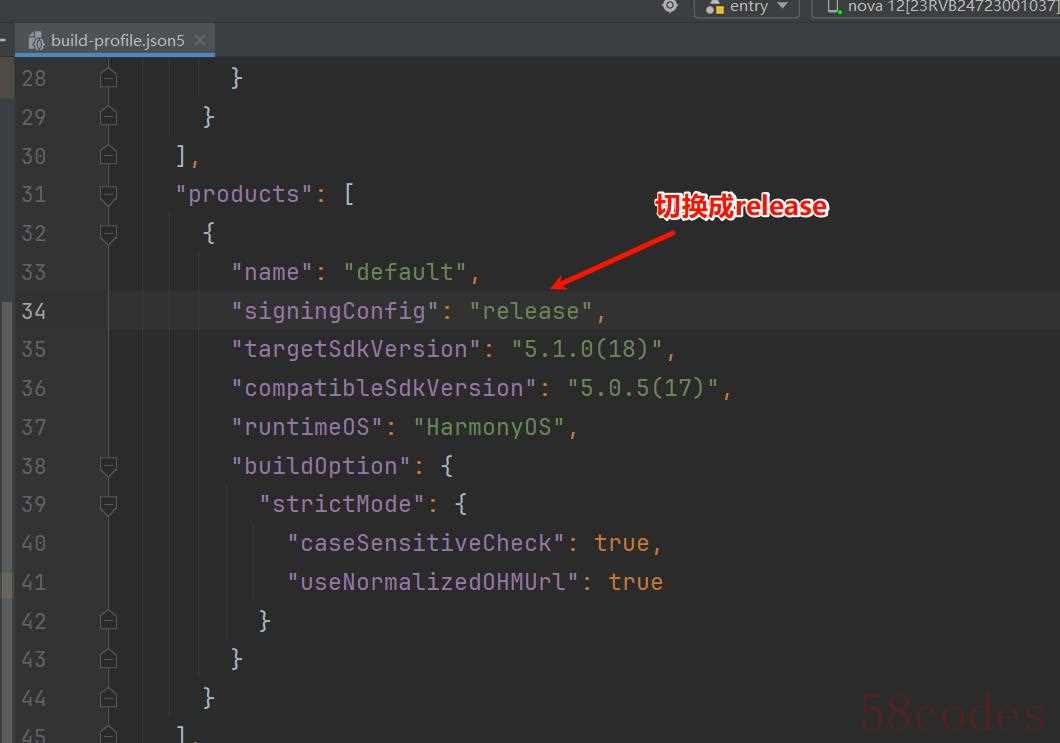
Task: Click the true value of caseSensitiveCheck
Action: pyautogui.click(x=622, y=544)
